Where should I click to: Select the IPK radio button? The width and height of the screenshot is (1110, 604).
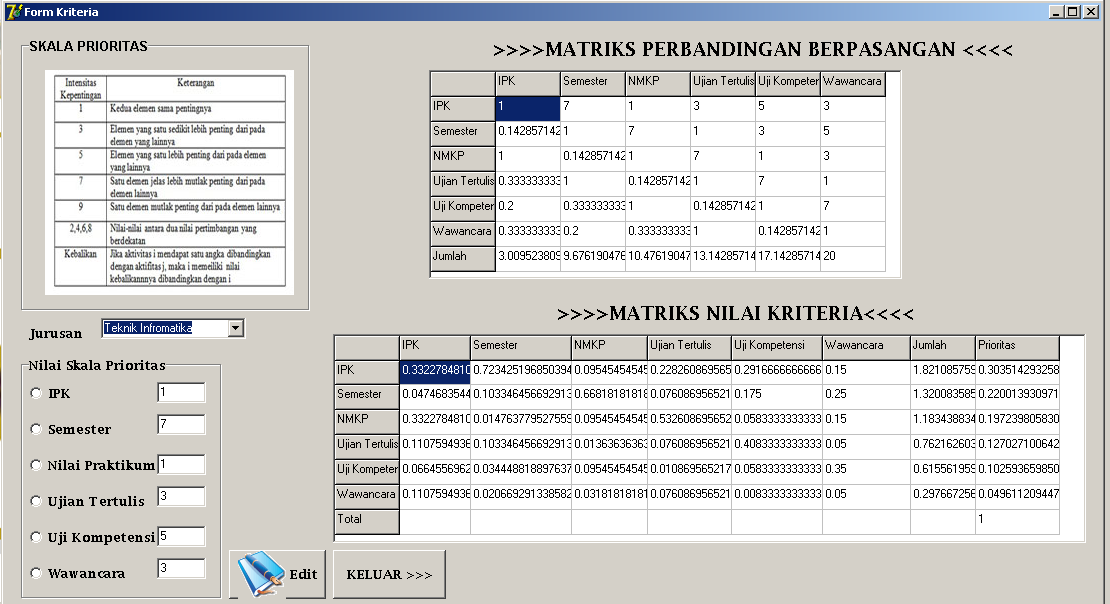pyautogui.click(x=35, y=393)
